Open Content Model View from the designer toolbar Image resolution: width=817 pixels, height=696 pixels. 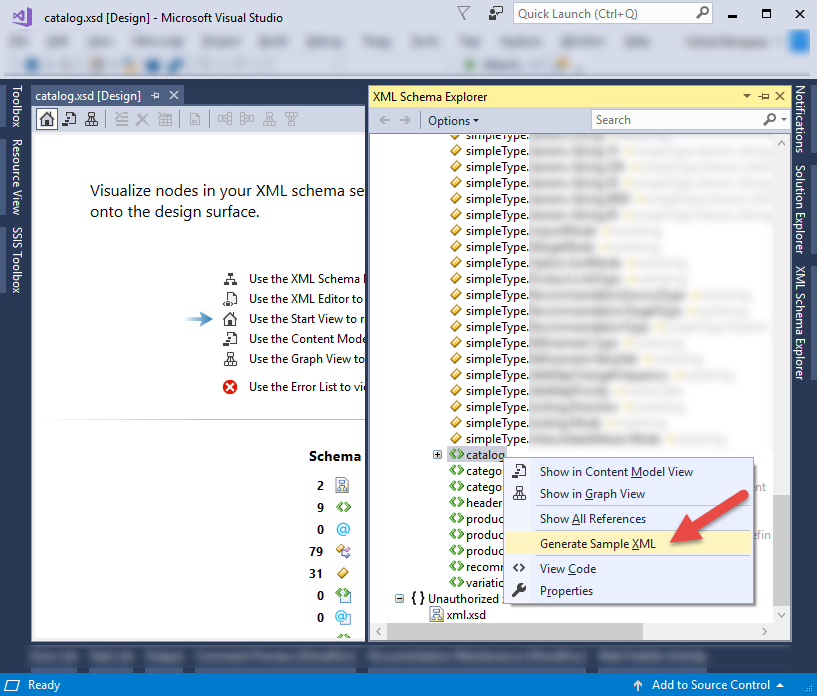[x=70, y=119]
